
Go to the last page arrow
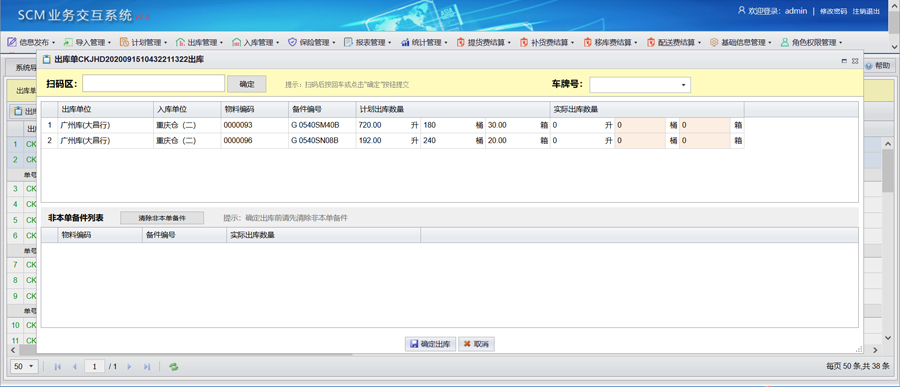click(x=147, y=366)
